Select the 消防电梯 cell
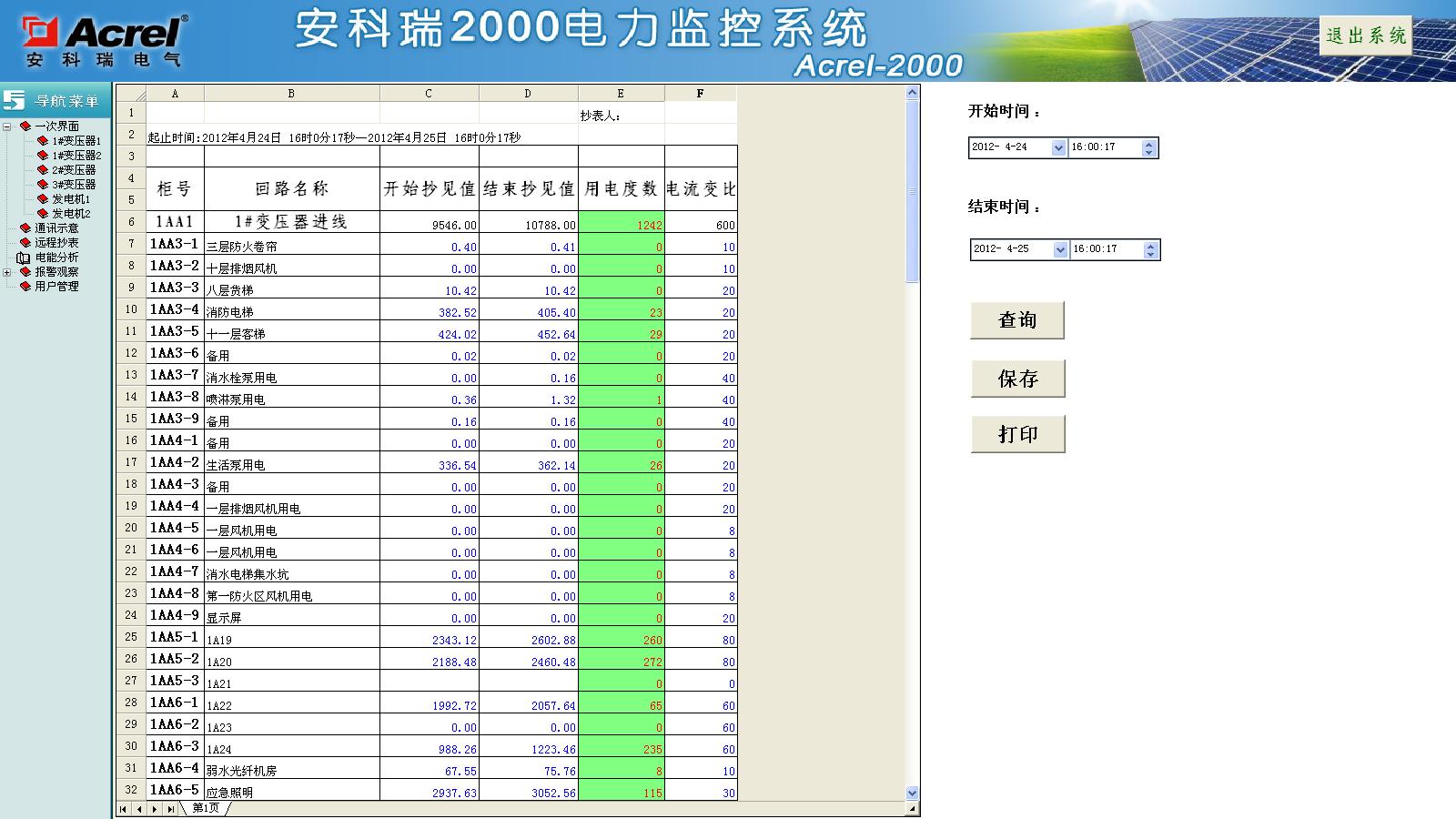Screen dimensions: 1456x819 pyautogui.click(x=291, y=309)
